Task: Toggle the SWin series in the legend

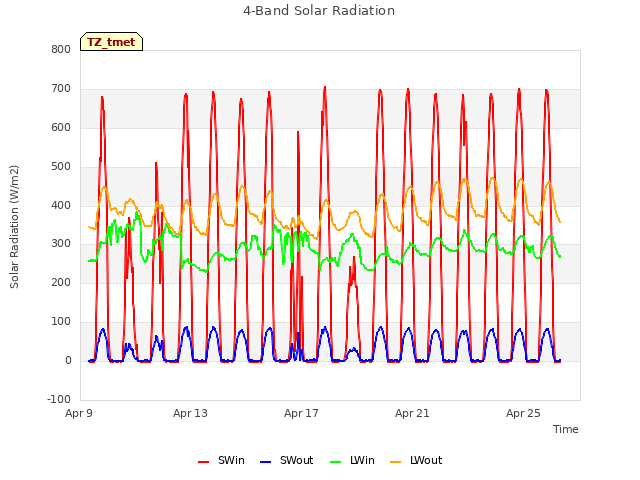Action: coord(221,460)
